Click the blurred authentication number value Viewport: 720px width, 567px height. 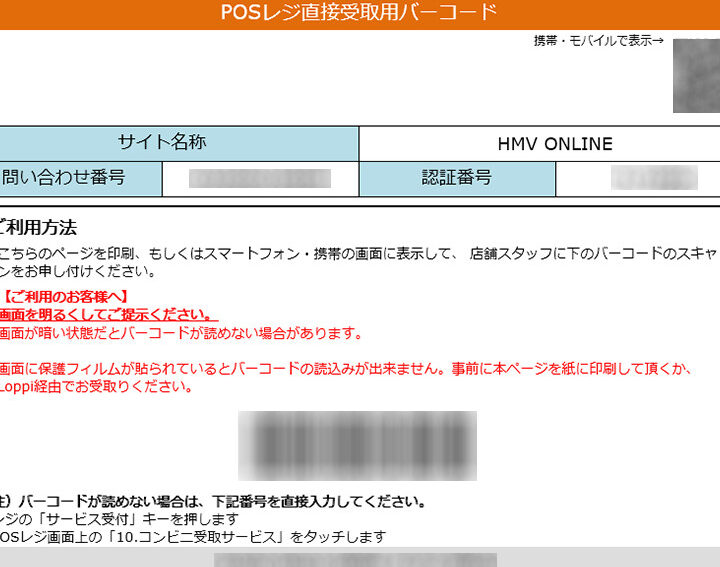654,178
